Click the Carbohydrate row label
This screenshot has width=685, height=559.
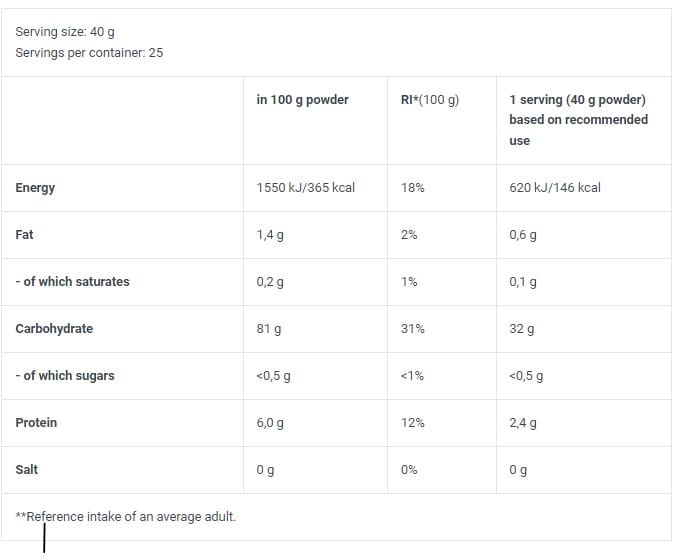(x=54, y=329)
